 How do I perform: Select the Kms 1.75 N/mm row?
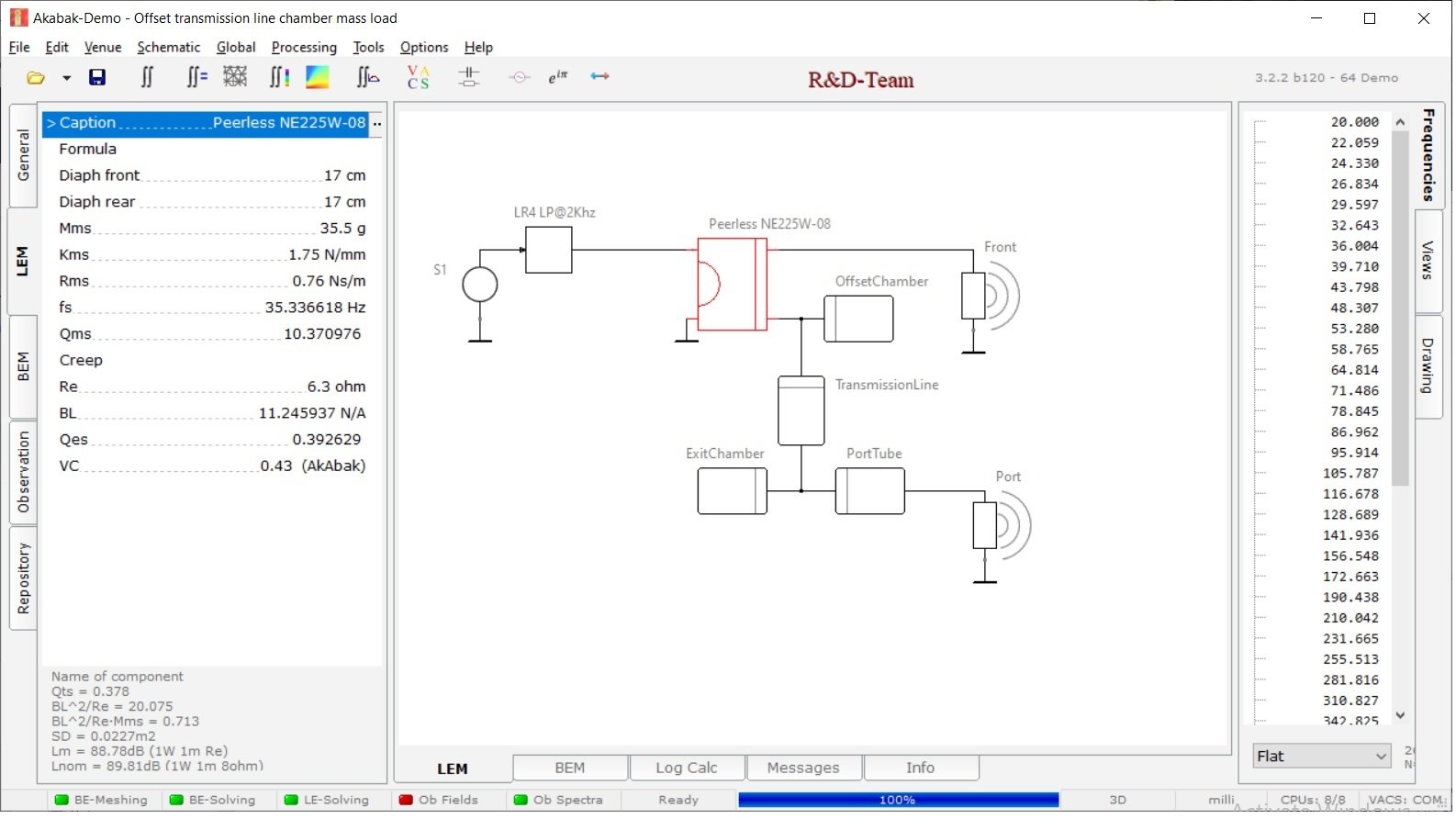pos(212,255)
